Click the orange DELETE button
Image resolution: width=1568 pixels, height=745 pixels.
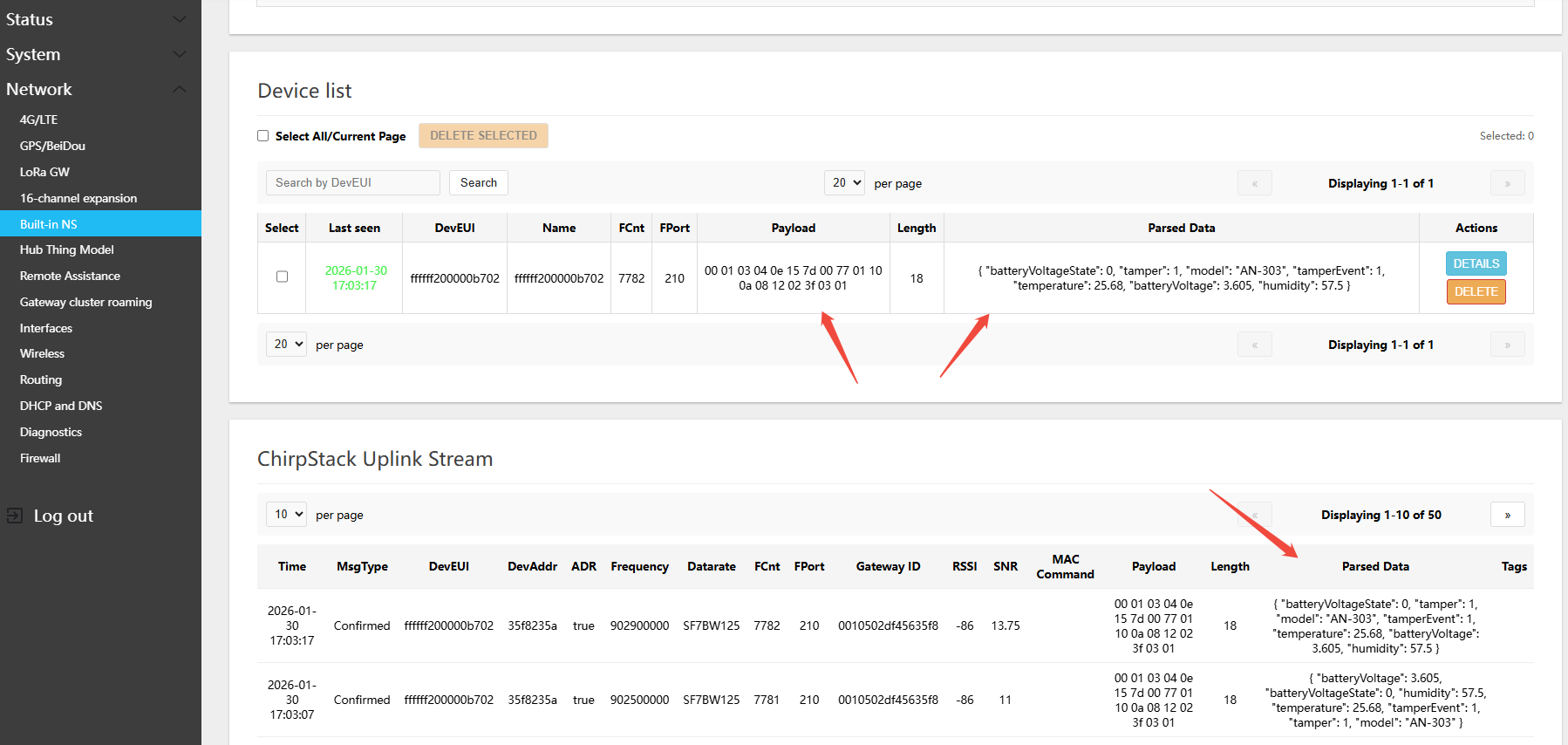[x=1476, y=291]
